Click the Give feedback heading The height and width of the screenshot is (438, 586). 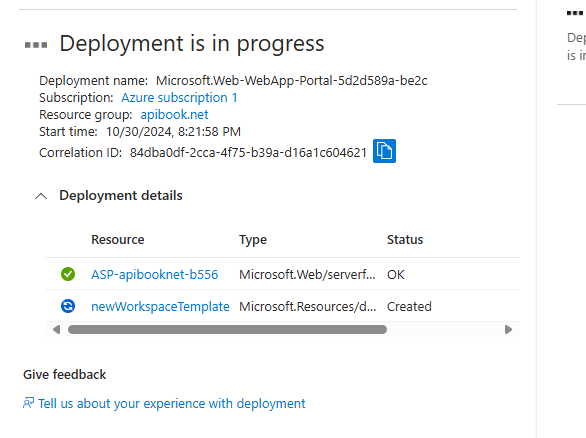click(x=65, y=374)
